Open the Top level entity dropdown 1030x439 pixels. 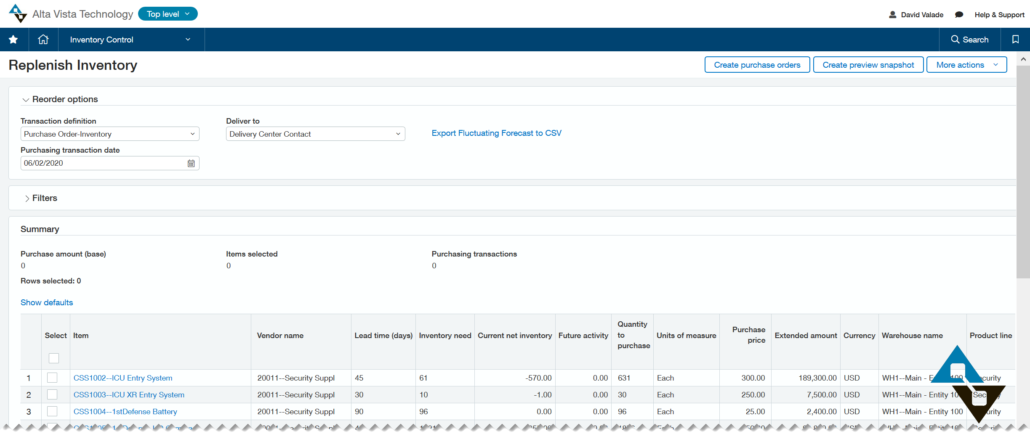[168, 14]
